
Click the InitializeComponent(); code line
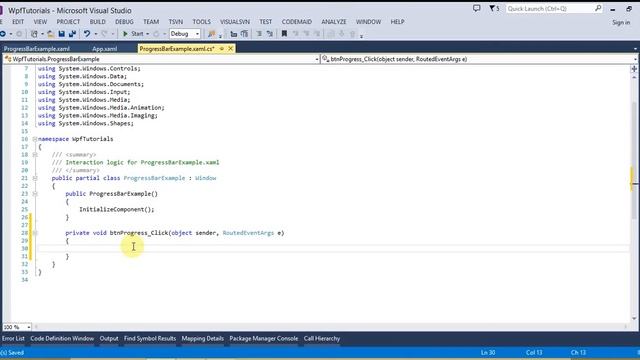117,209
